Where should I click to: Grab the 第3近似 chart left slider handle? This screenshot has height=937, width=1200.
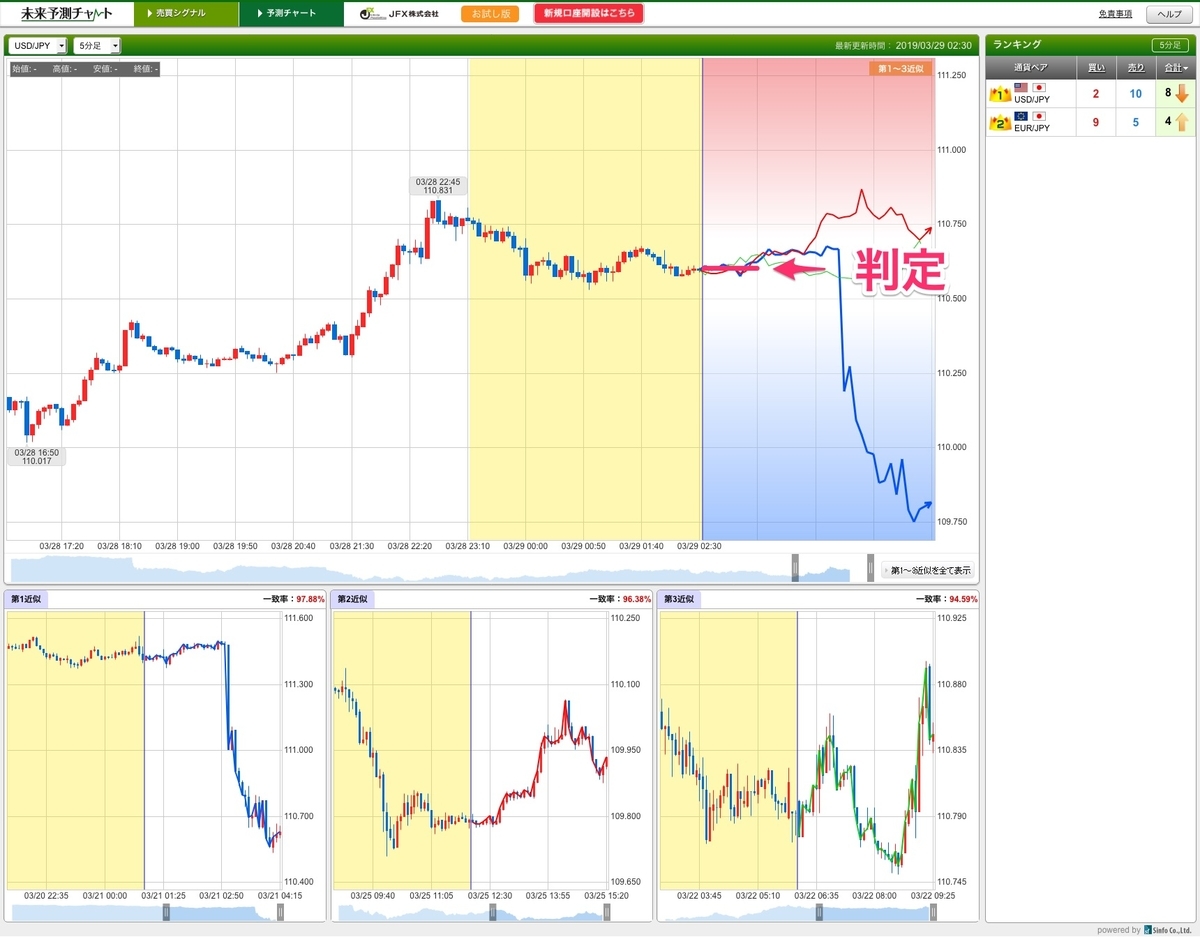click(820, 912)
